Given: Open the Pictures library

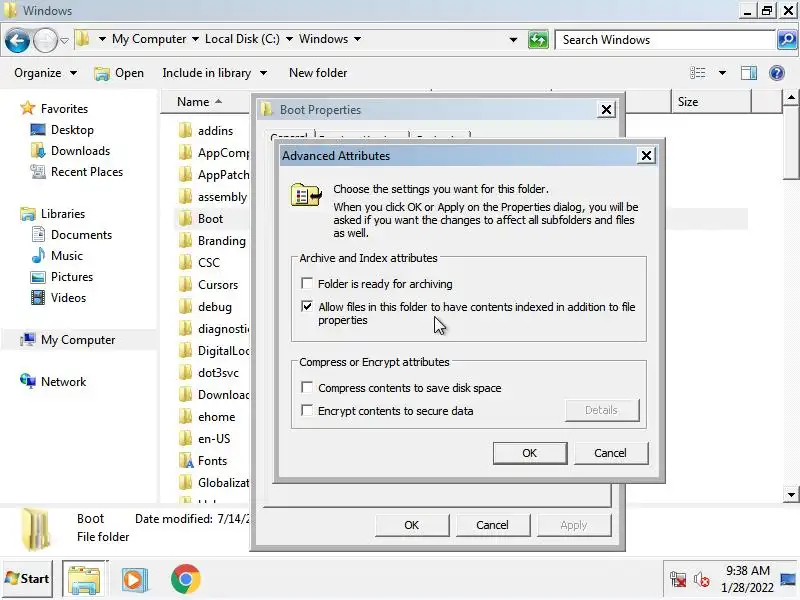Looking at the screenshot, I should [71, 277].
